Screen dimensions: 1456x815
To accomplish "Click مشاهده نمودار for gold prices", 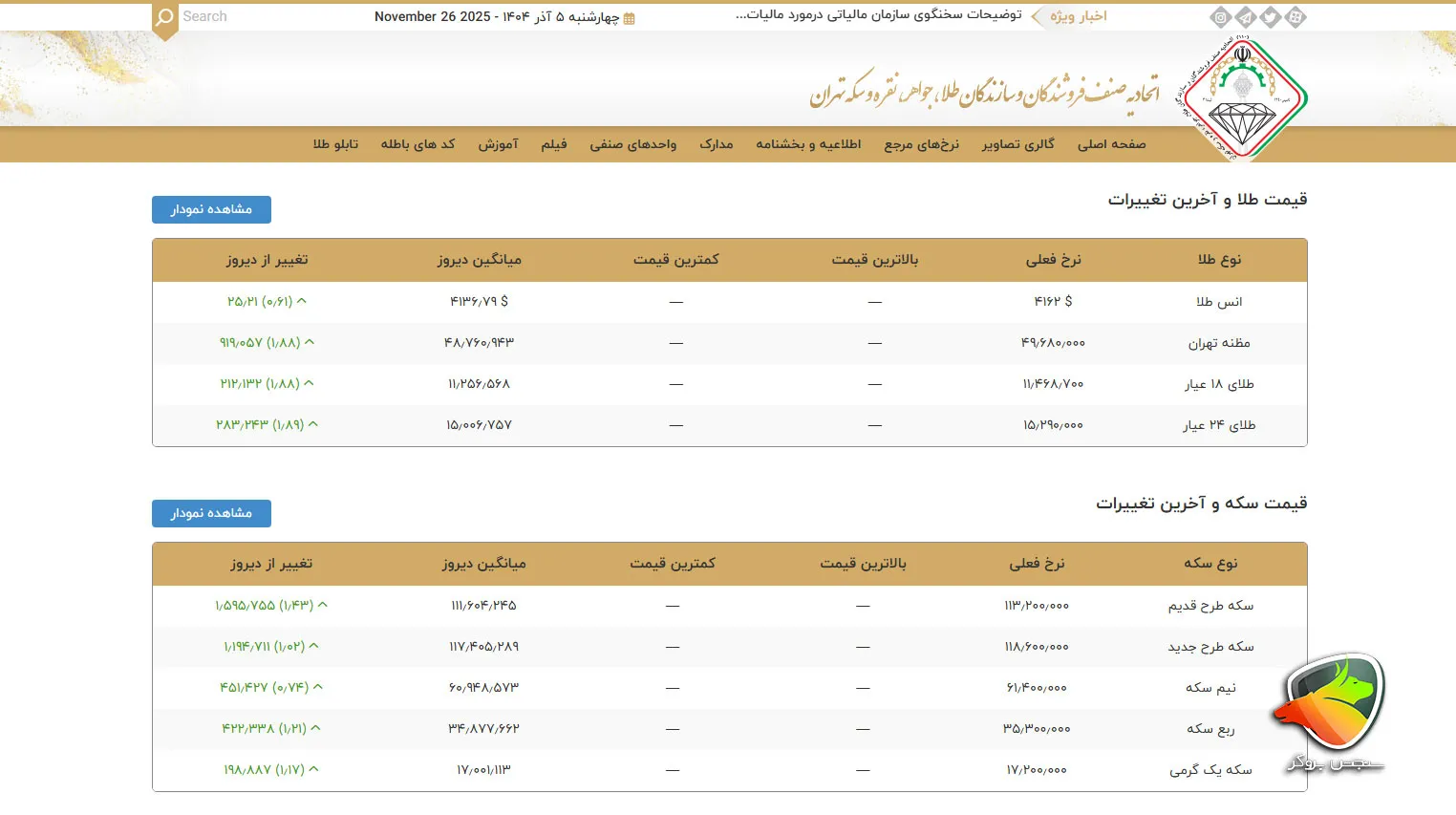I will (210, 209).
